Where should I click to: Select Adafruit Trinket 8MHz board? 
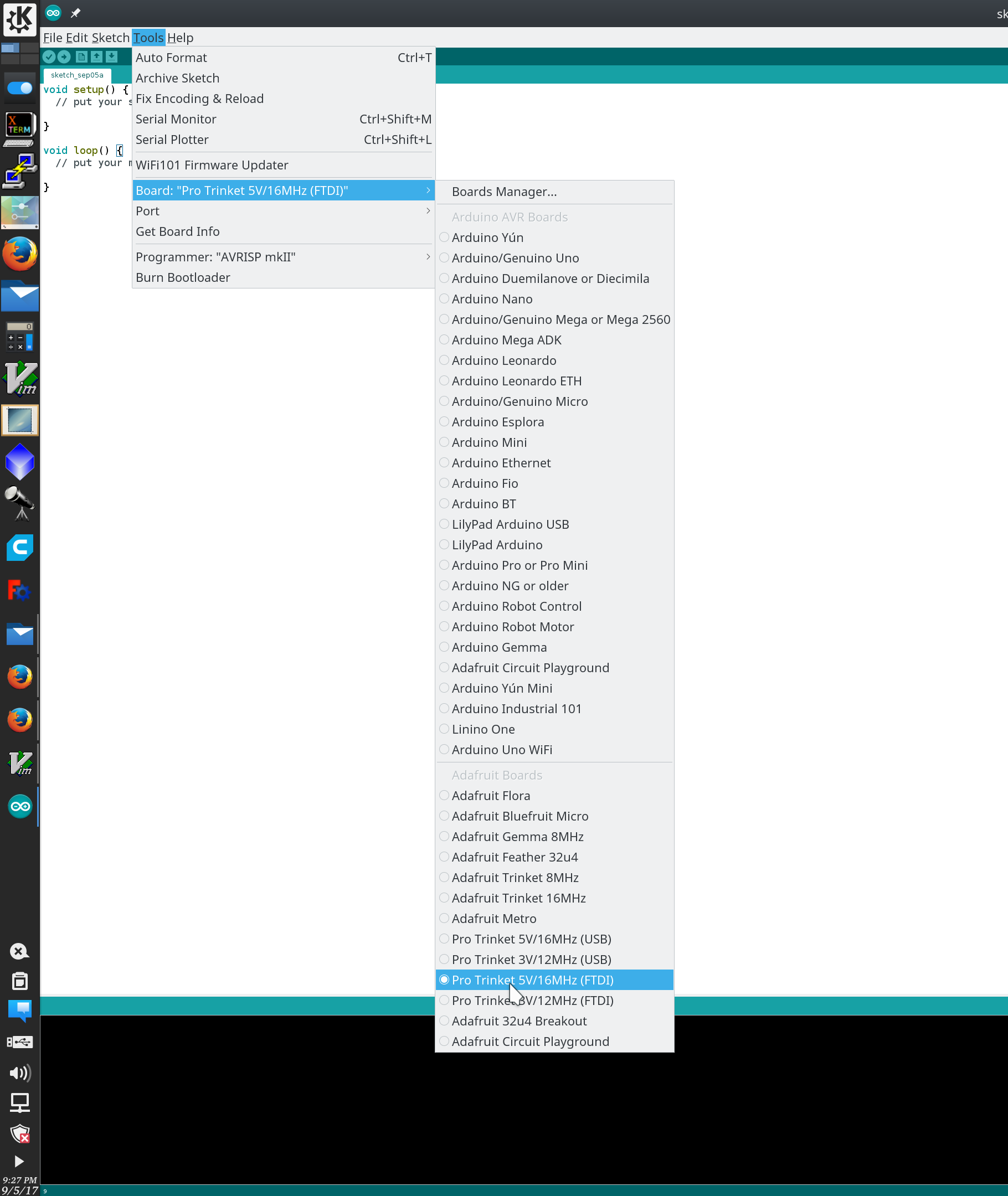[554, 878]
